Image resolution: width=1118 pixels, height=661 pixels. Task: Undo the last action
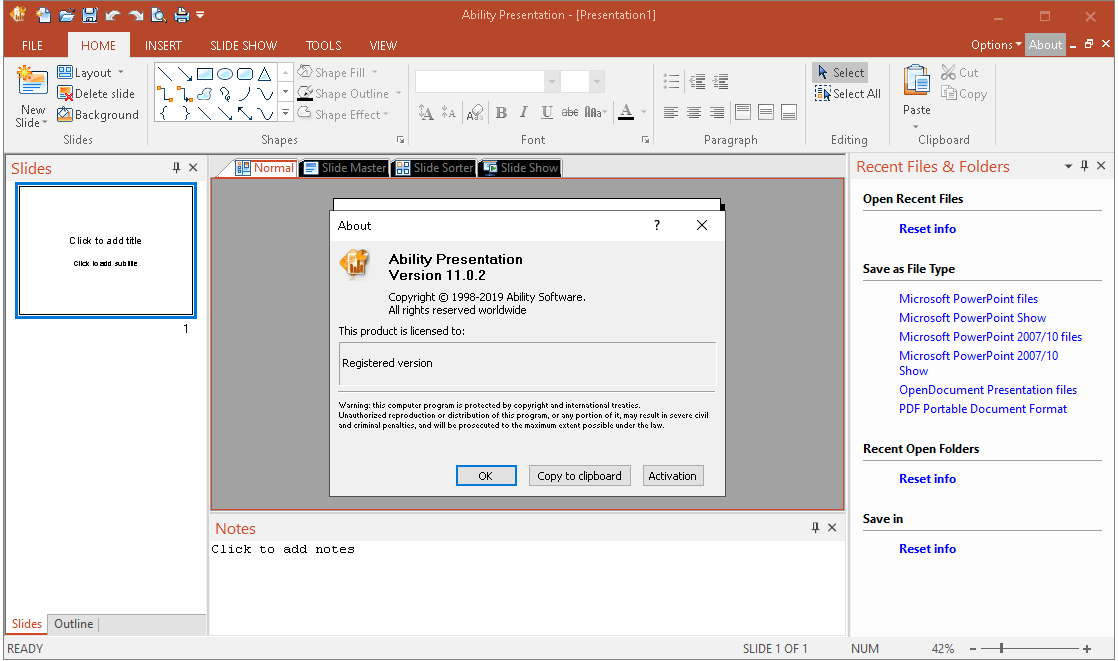pos(112,14)
